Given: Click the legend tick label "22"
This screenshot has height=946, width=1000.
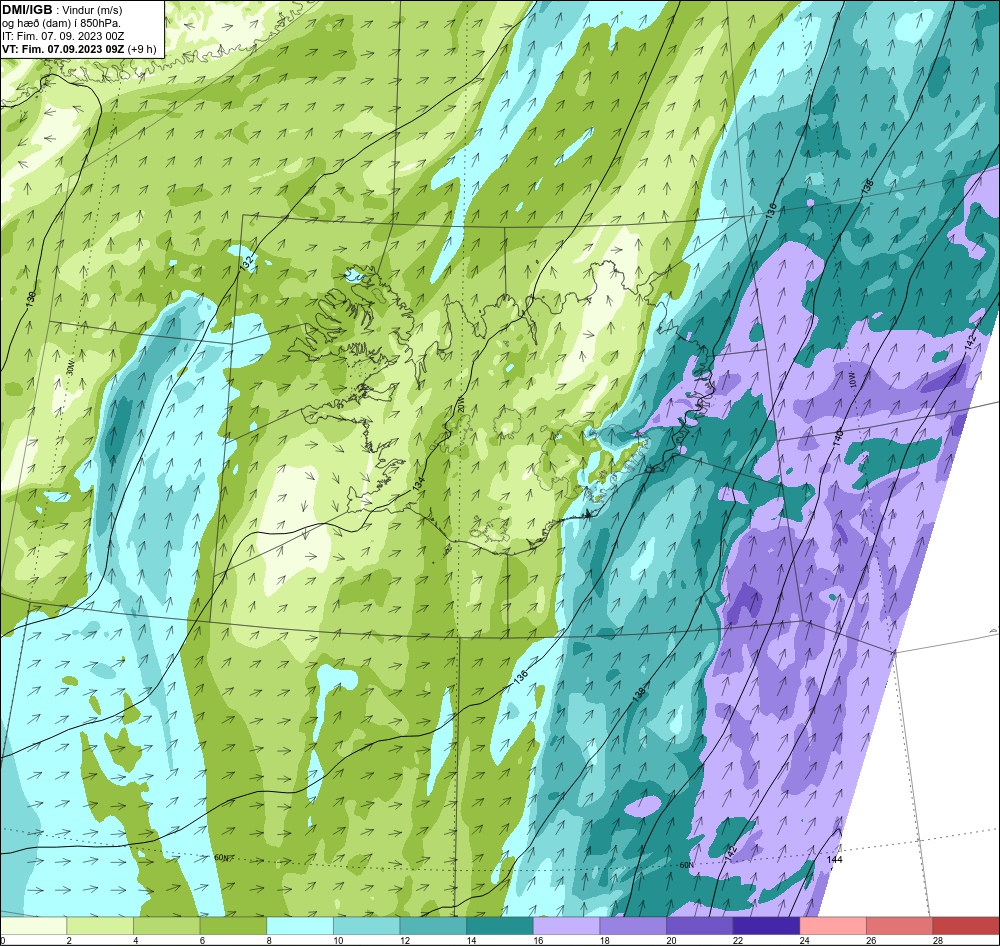Looking at the screenshot, I should 738,940.
